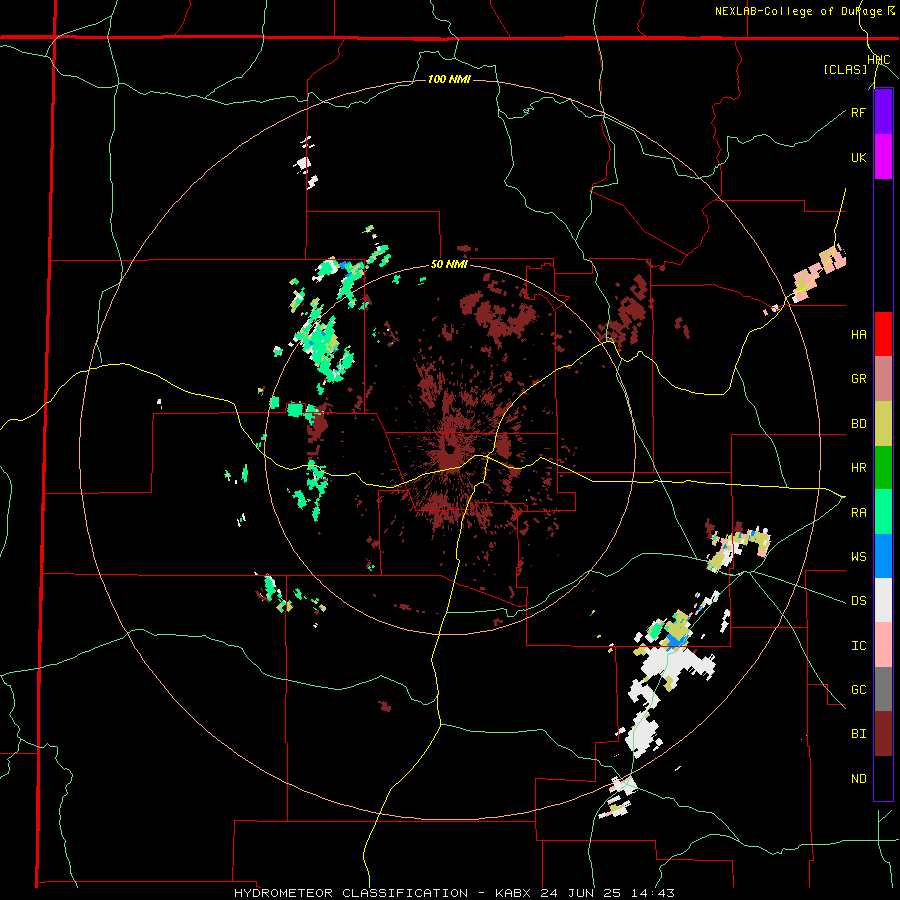900x900 pixels.
Task: Click the RF legend label
Action: tap(859, 112)
